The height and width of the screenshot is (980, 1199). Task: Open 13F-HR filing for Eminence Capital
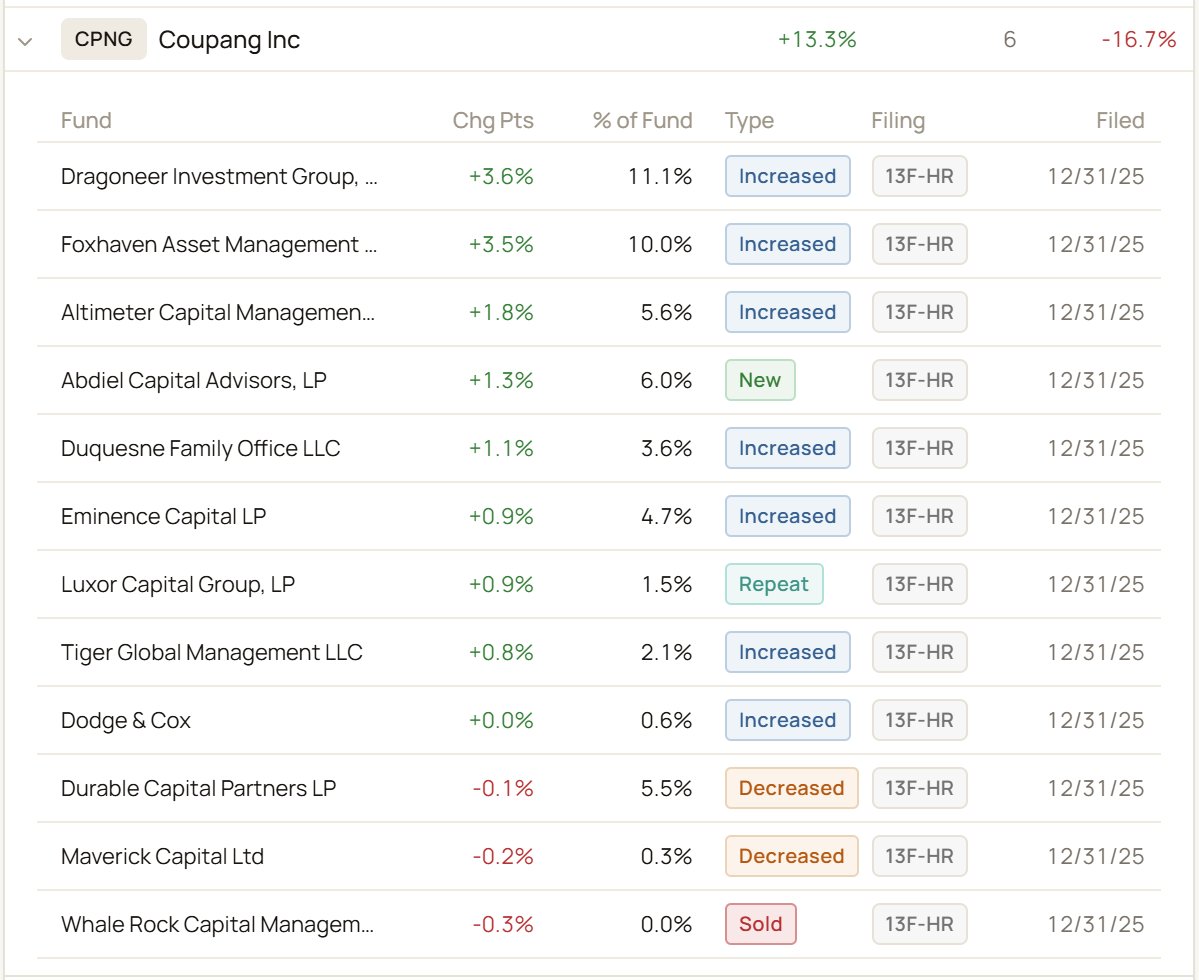(x=919, y=516)
